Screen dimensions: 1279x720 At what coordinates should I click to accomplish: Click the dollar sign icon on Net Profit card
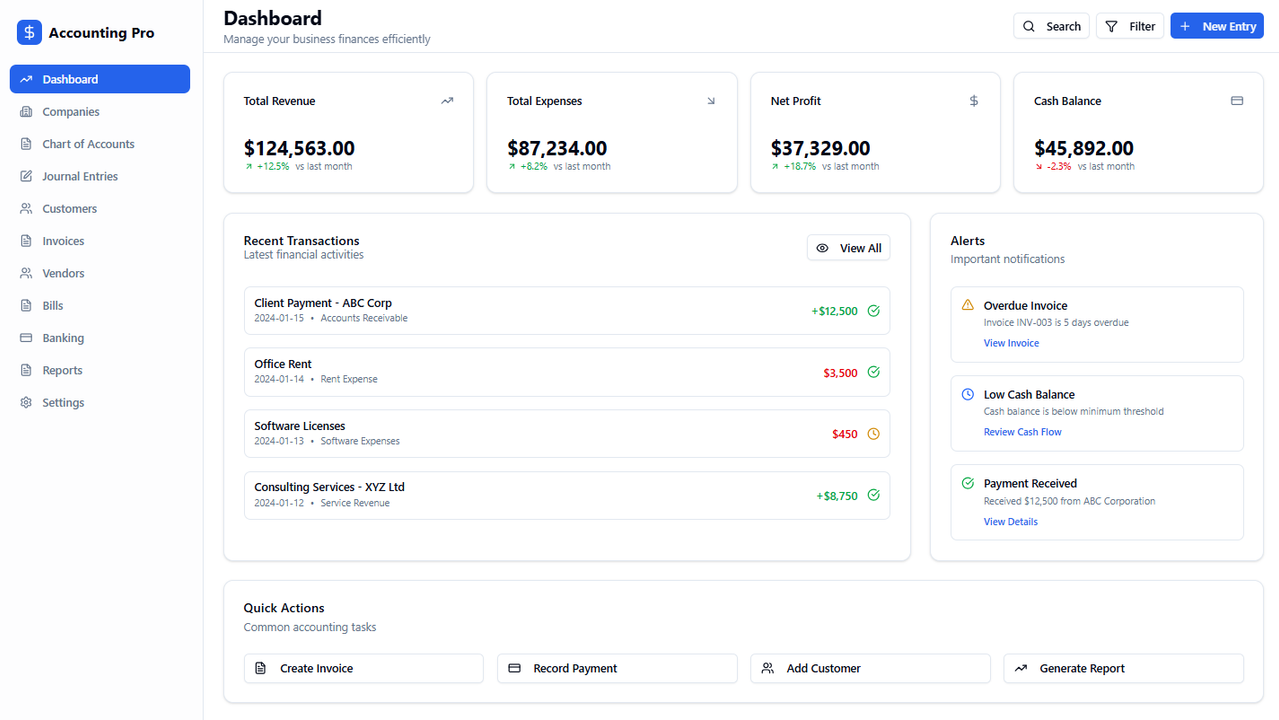point(974,101)
